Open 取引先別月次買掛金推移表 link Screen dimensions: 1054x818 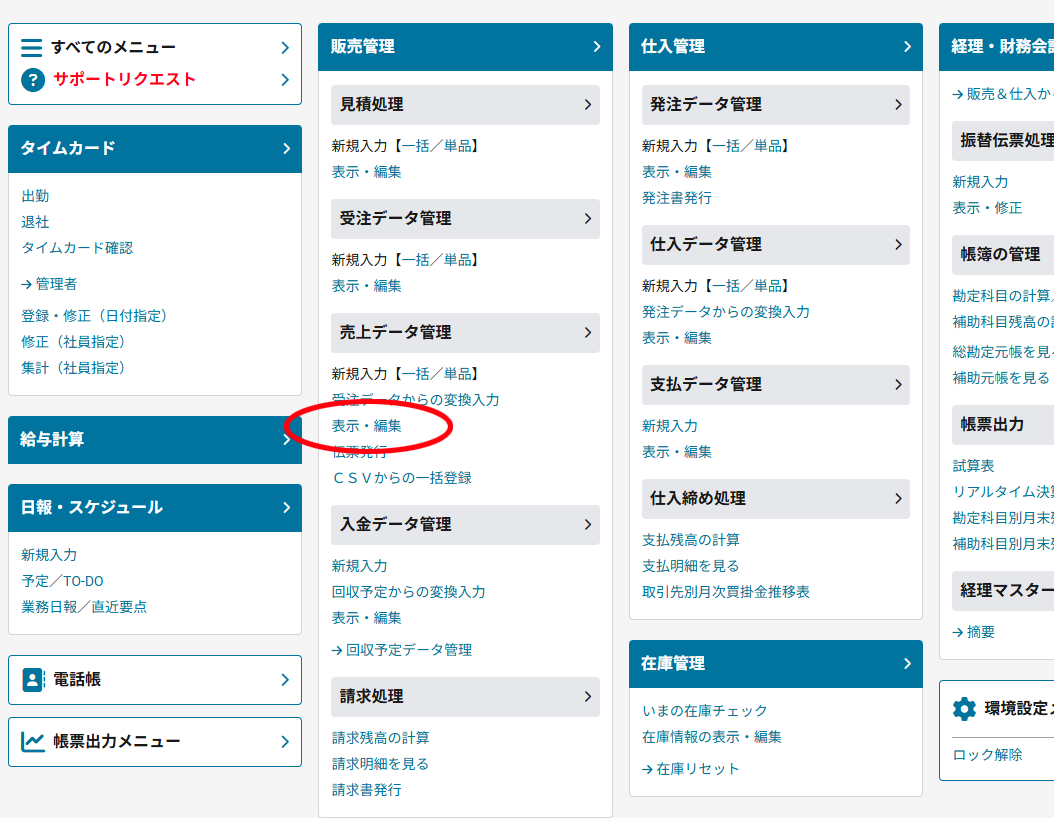tap(725, 592)
